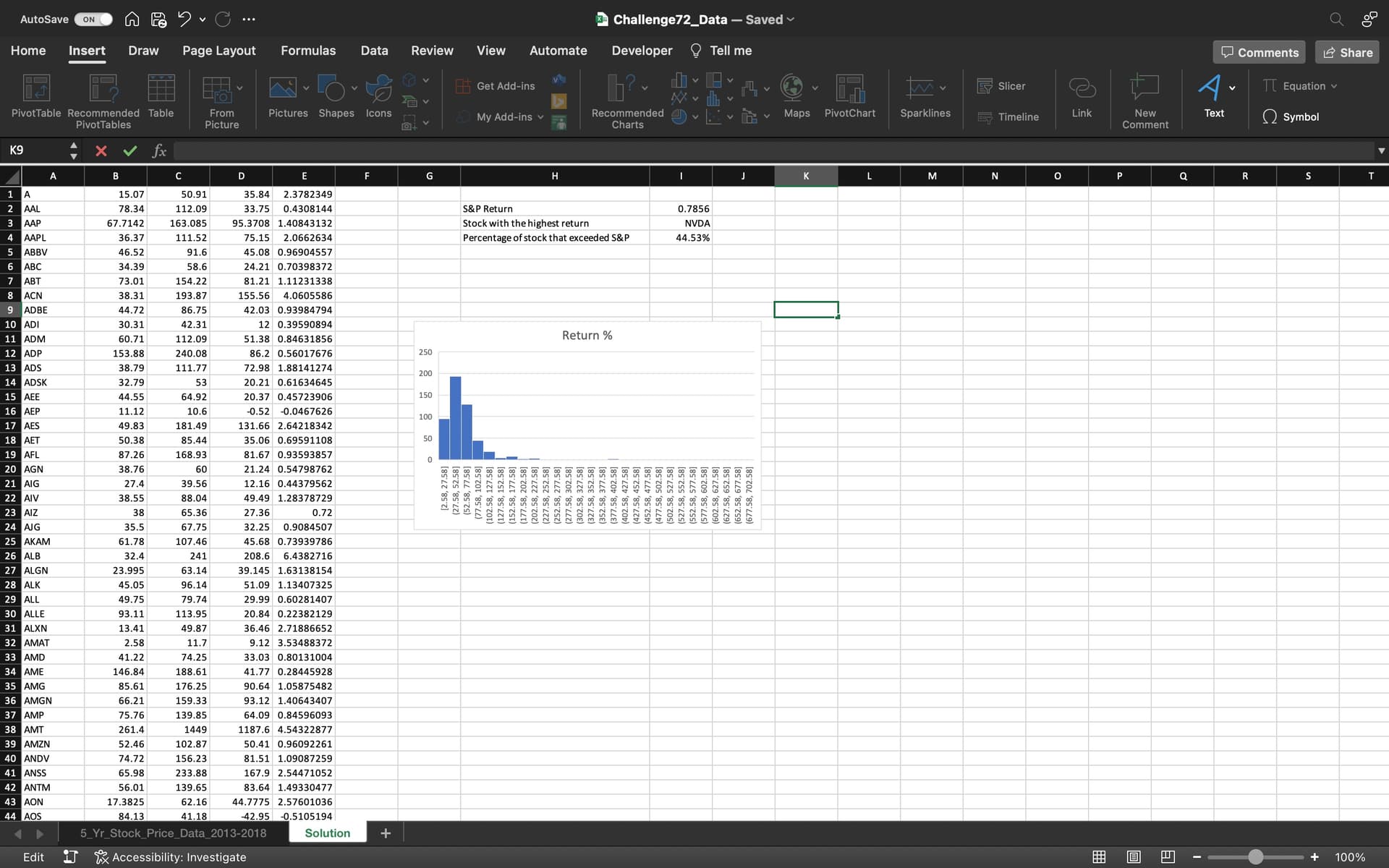Expand the Sparklines dropdown arrow
The width and height of the screenshot is (1389, 868).
(x=943, y=88)
